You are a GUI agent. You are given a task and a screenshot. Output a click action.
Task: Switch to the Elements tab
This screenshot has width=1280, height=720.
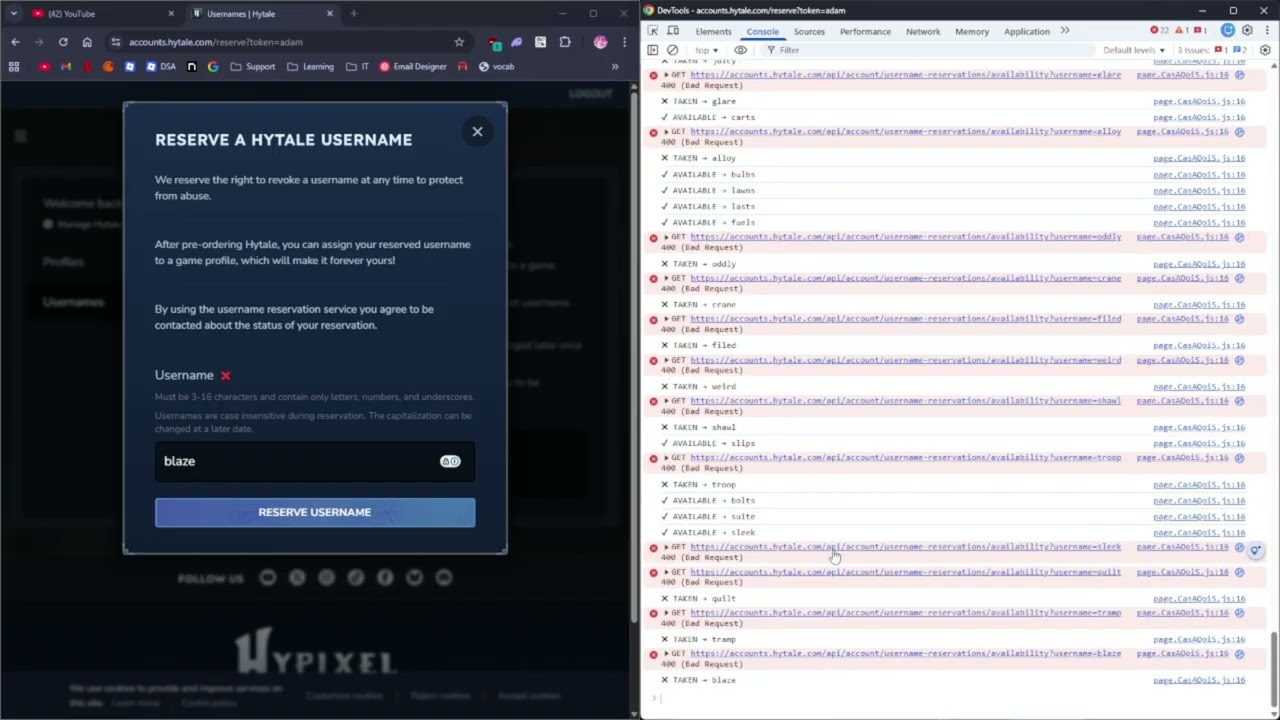click(713, 31)
